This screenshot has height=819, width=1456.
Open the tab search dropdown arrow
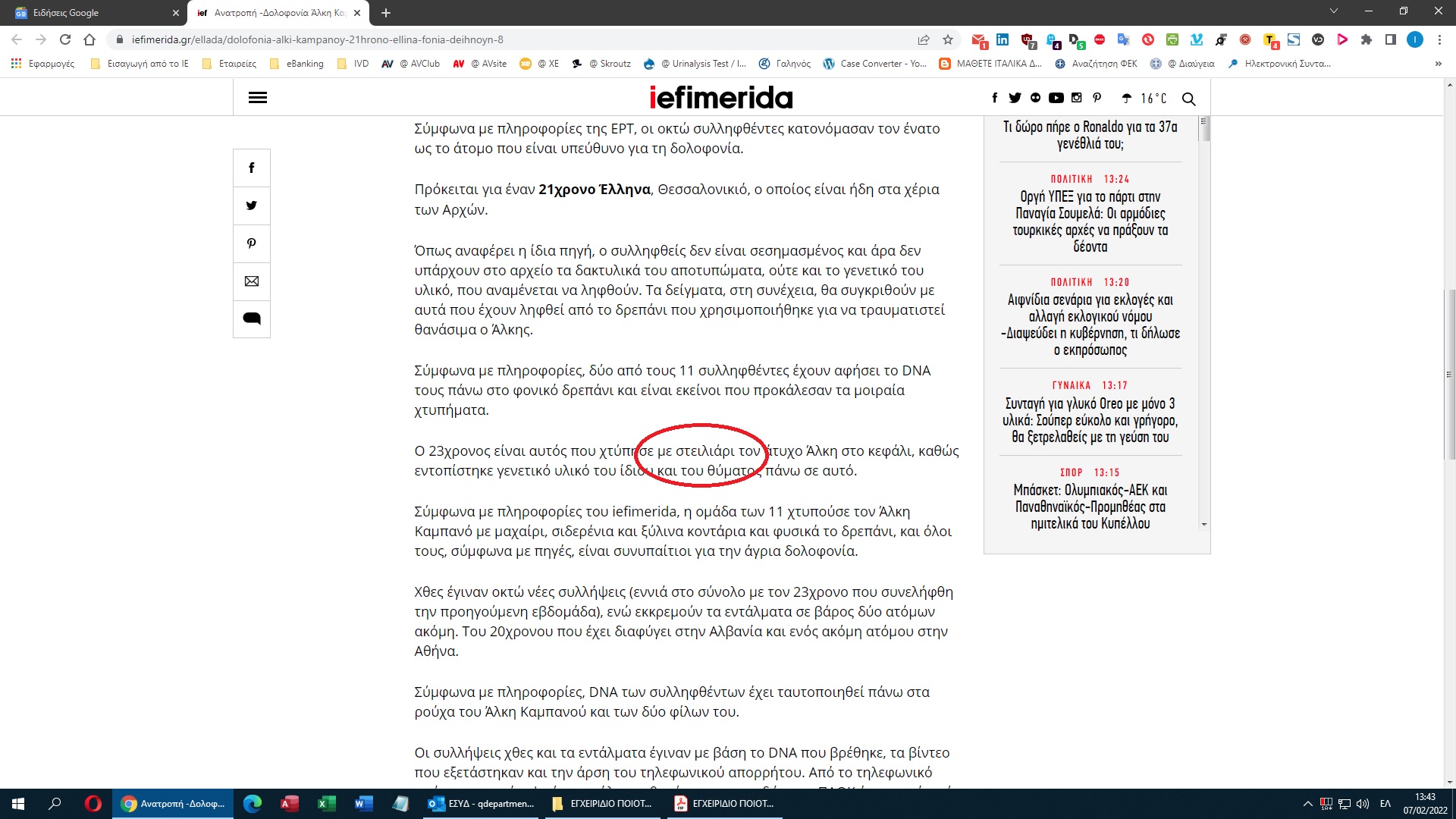[1333, 11]
